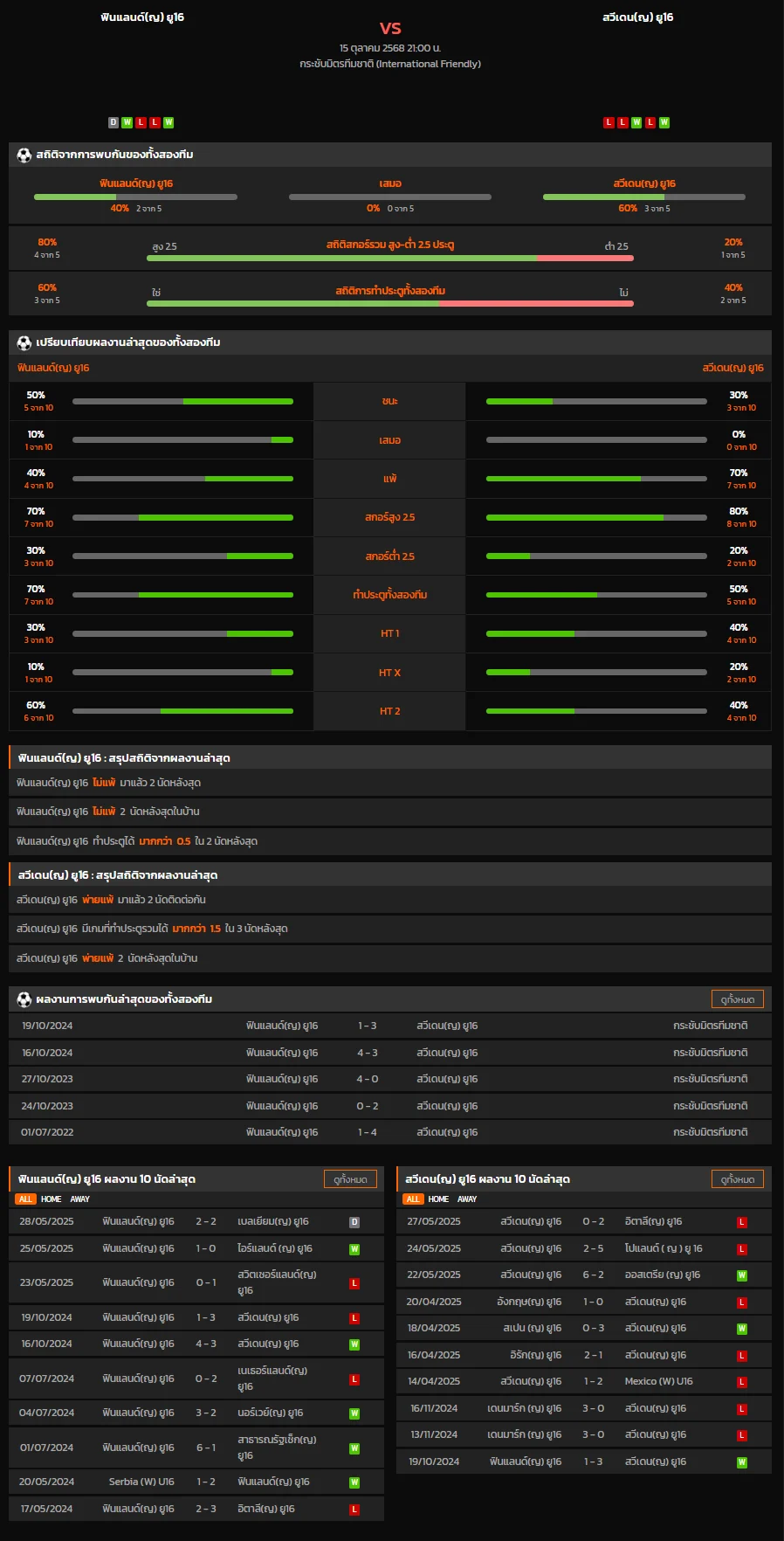This screenshot has width=784, height=1541.
Task: Click the W badge on Sweden's 22/05/2025 6-2 row
Action: point(742,1275)
